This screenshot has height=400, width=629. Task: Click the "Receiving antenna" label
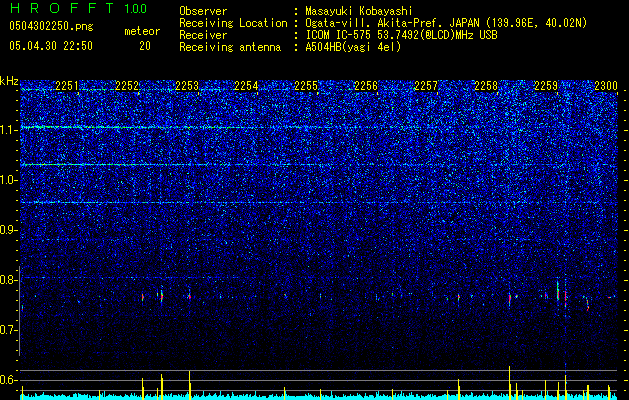coord(230,47)
